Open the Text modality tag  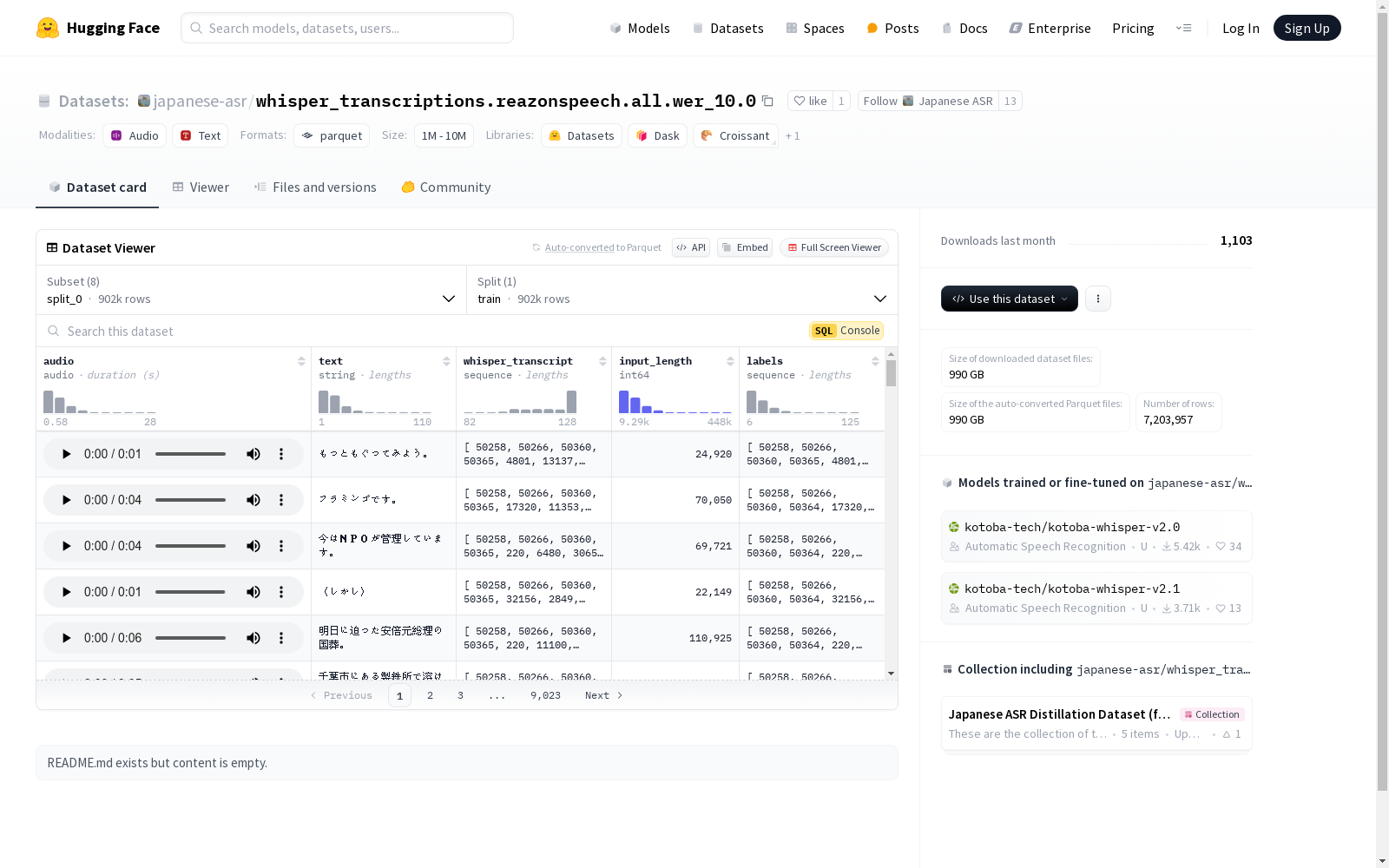[201, 135]
